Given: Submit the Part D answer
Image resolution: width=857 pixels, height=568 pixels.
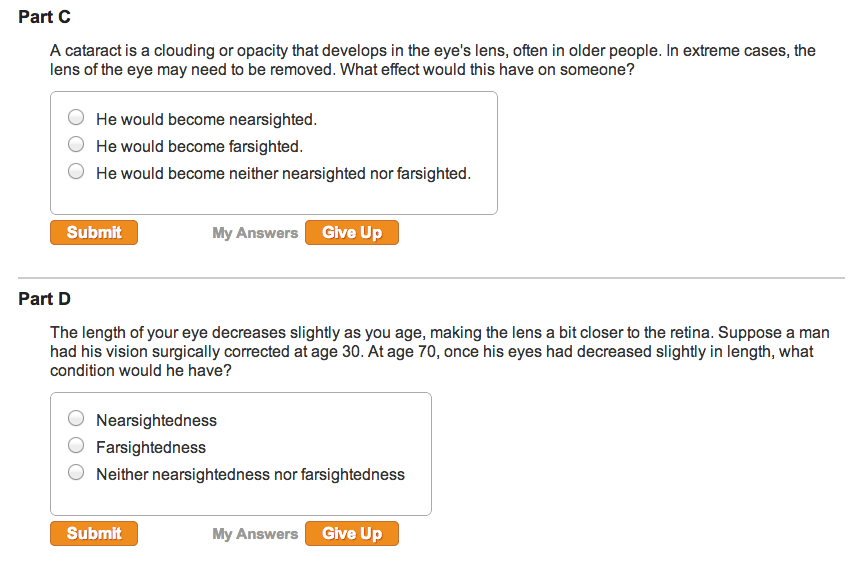Looking at the screenshot, I should (x=94, y=534).
